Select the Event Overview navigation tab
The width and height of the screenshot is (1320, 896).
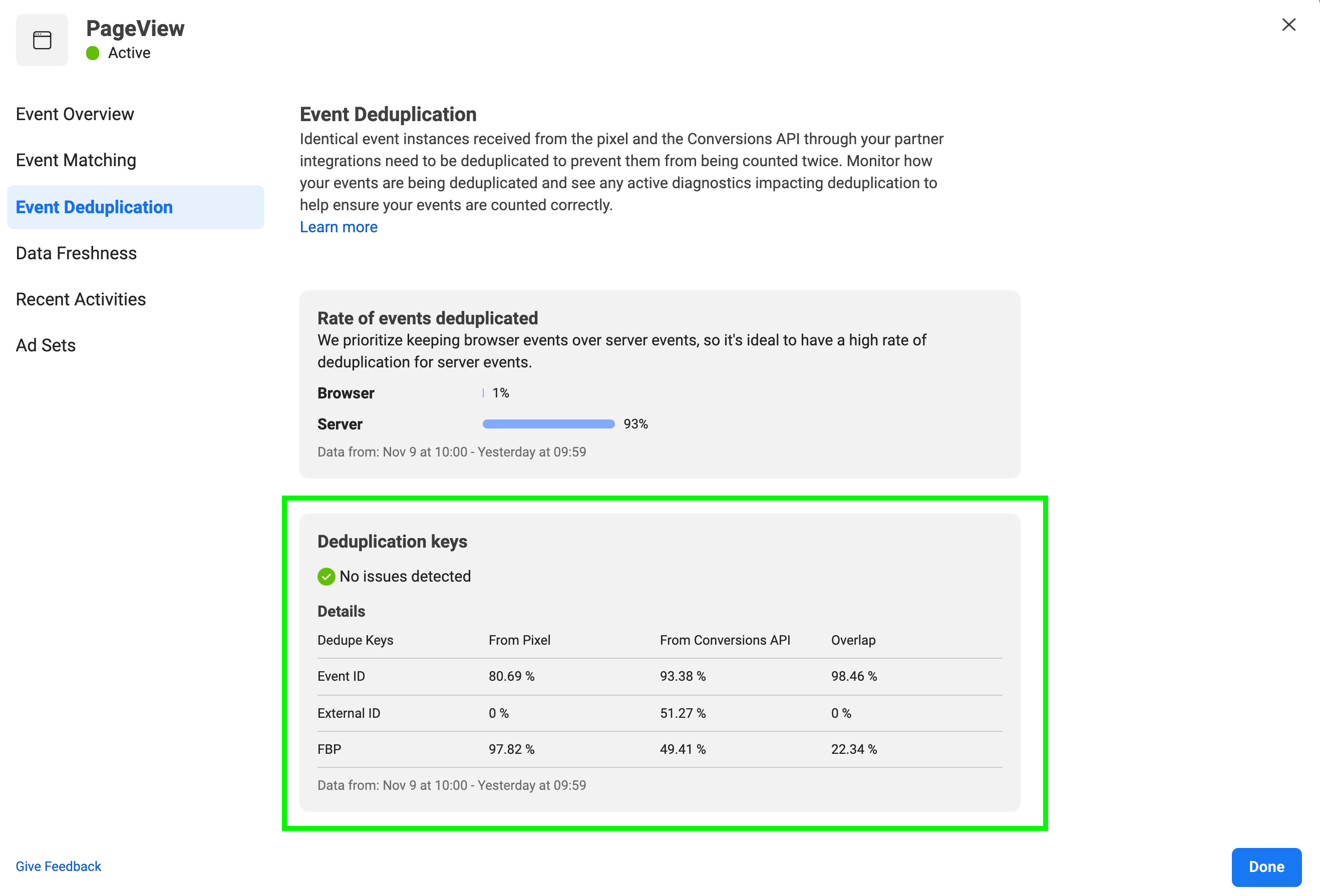[75, 113]
